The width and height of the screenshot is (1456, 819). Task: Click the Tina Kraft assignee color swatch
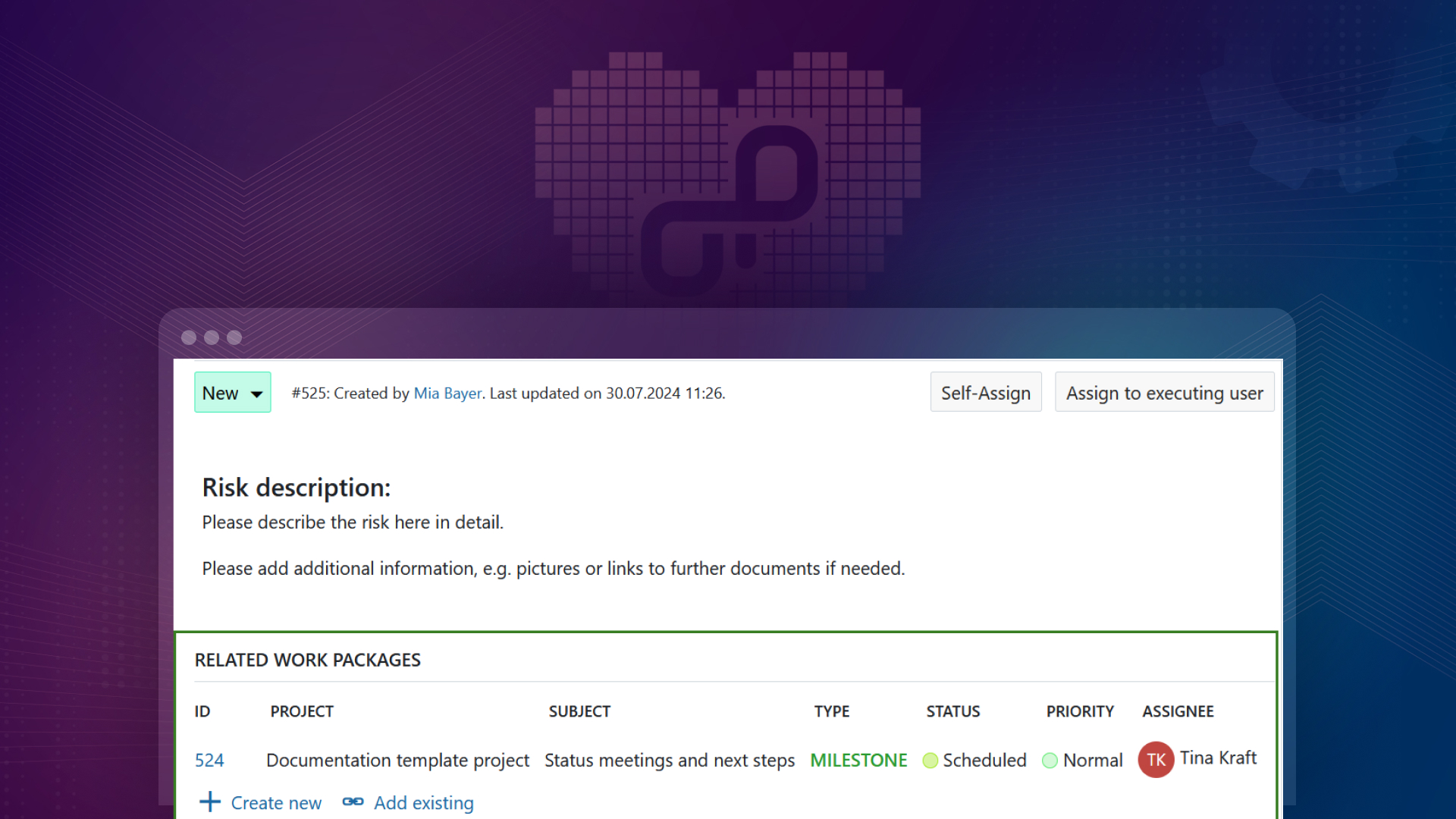point(1156,758)
